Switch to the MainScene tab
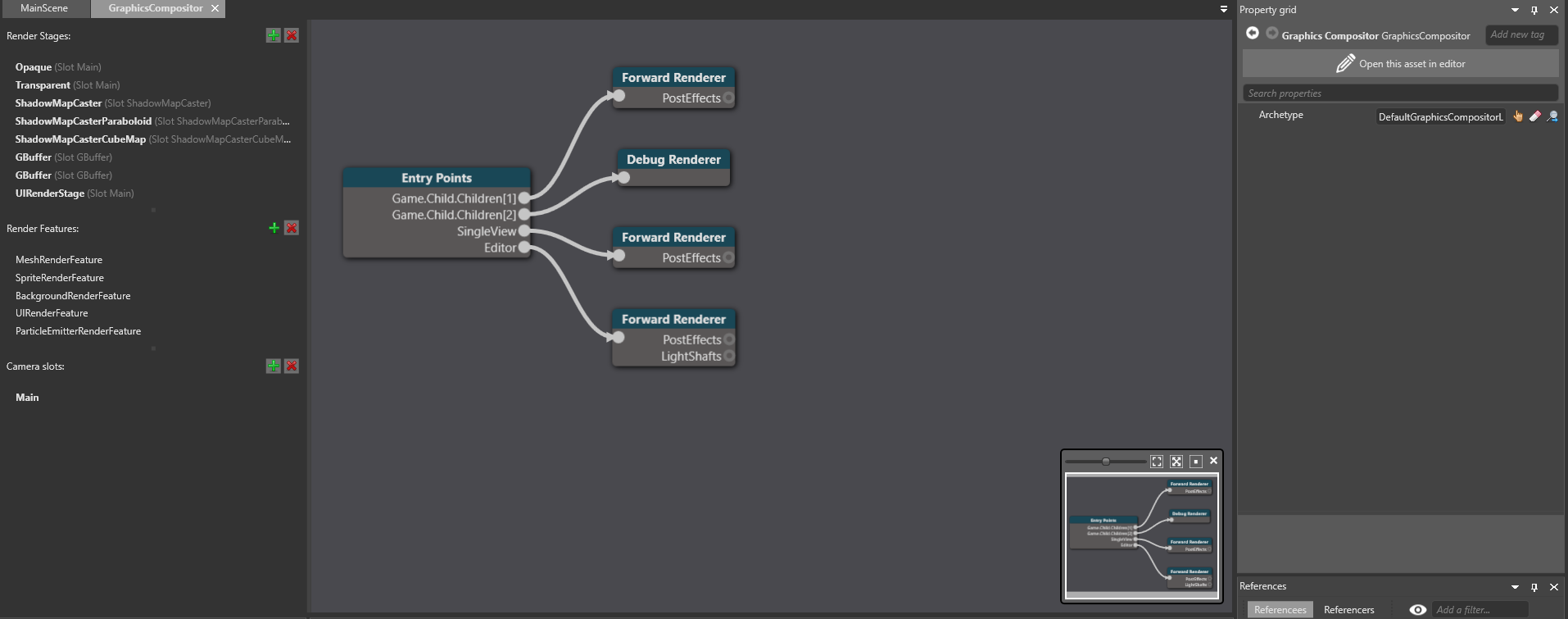The height and width of the screenshot is (619, 1568). pyautogui.click(x=44, y=8)
